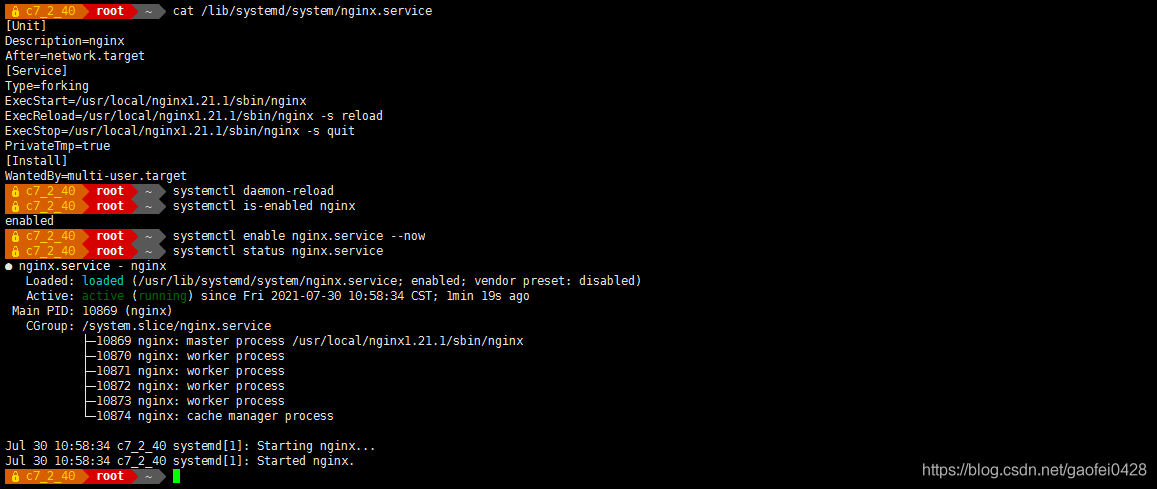This screenshot has height=489, width=1157.
Task: Click the gray tilde segment on the first prompt
Action: point(150,11)
